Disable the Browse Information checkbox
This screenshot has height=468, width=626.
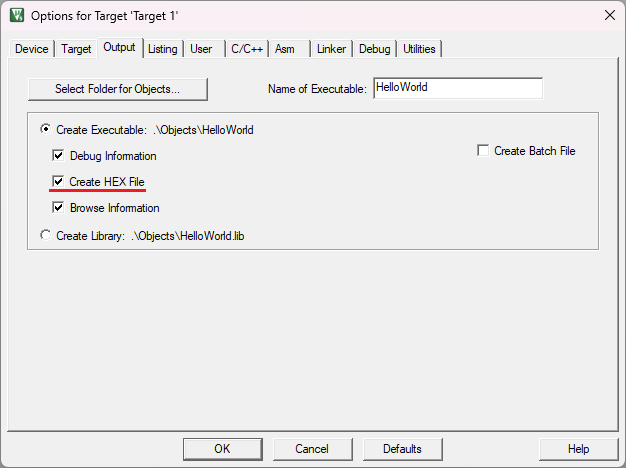[x=58, y=208]
